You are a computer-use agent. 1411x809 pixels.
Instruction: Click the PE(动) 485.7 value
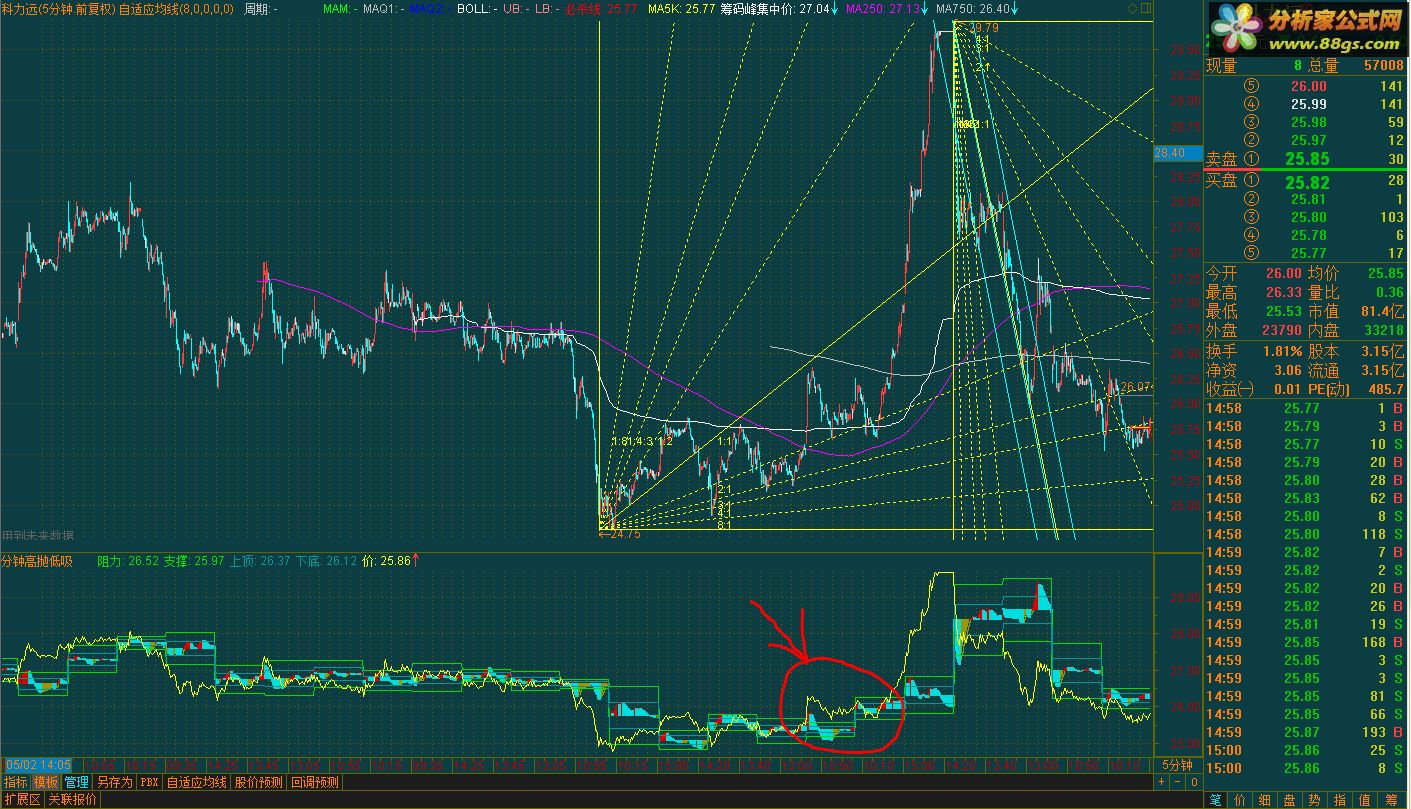tap(1386, 389)
